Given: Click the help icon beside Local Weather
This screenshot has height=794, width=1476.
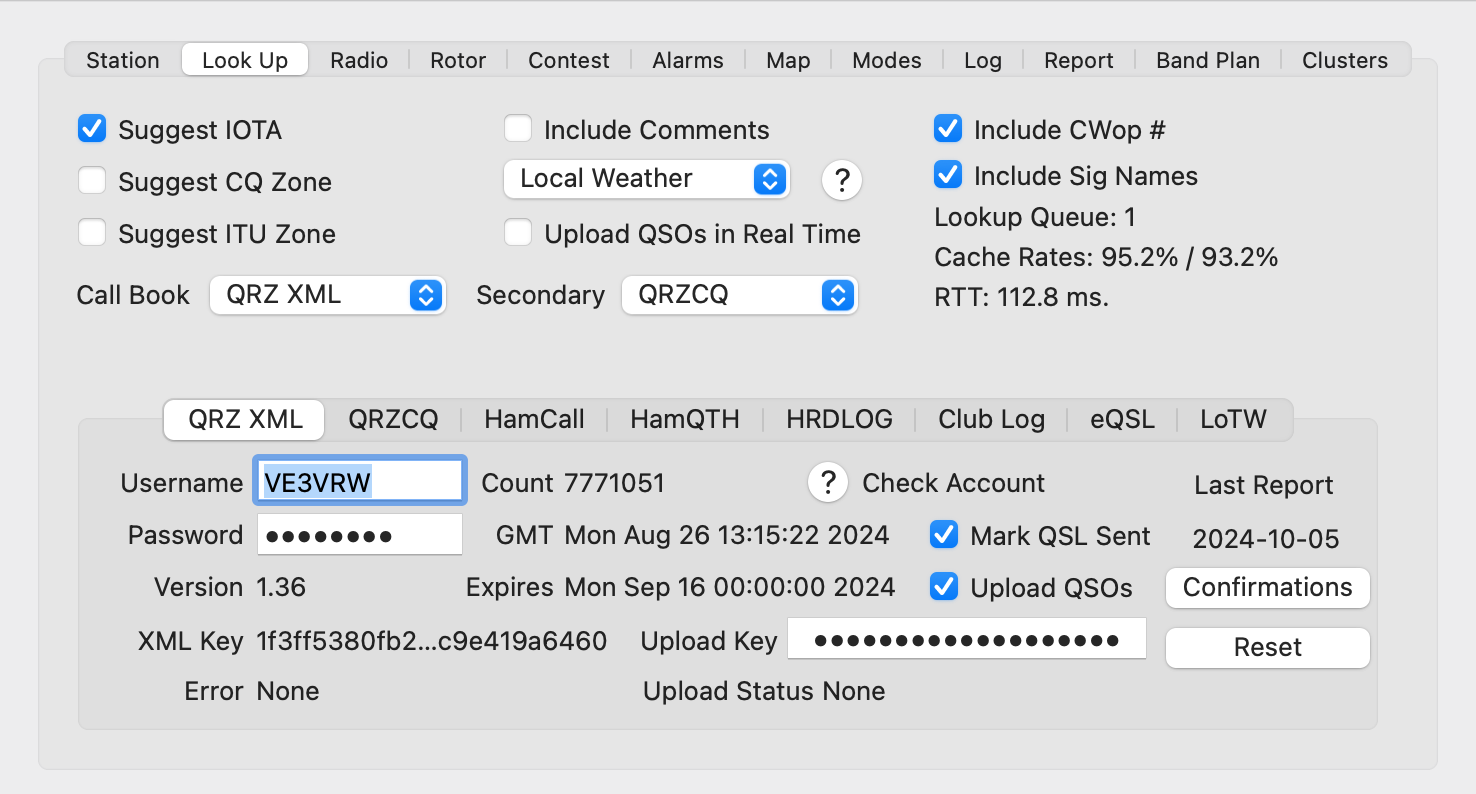Looking at the screenshot, I should (841, 180).
